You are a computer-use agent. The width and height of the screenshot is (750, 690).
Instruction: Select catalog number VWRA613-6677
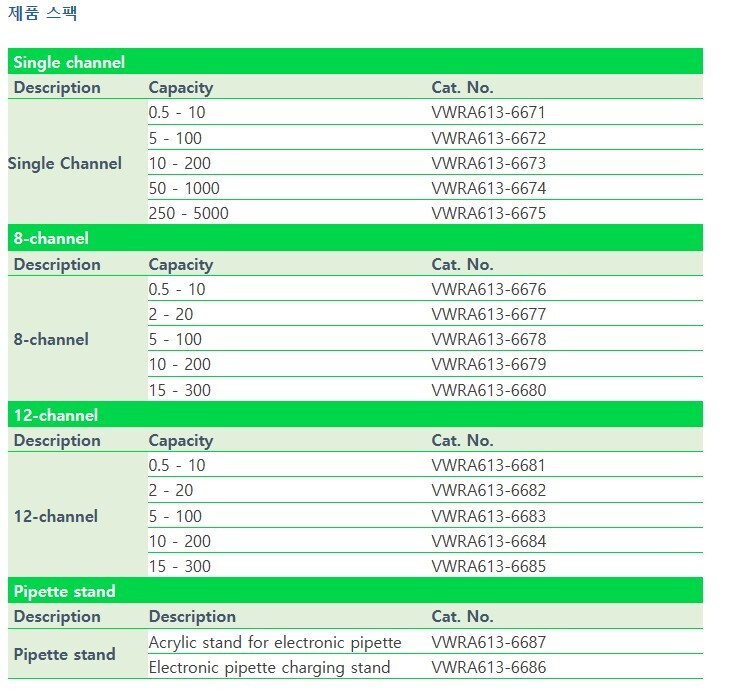coord(488,314)
